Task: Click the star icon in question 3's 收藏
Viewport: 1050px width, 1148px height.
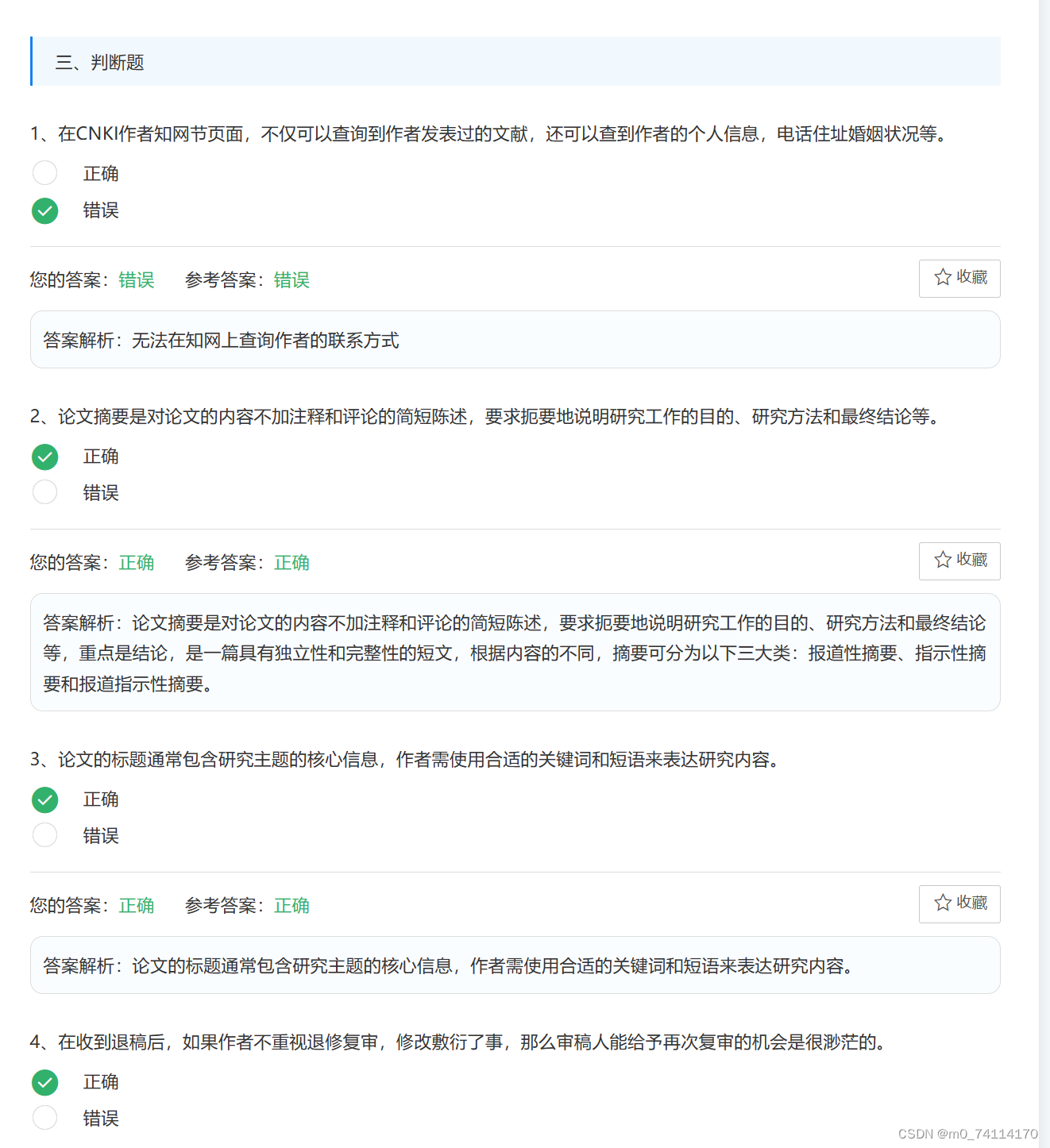Action: [x=943, y=903]
